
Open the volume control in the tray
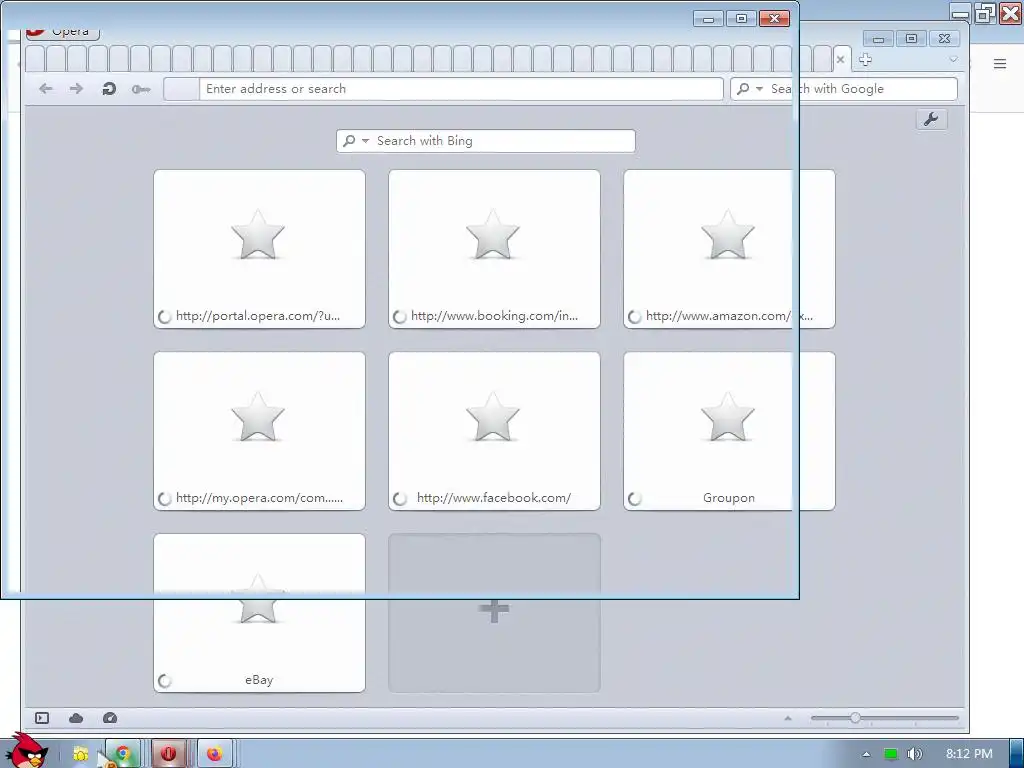914,754
